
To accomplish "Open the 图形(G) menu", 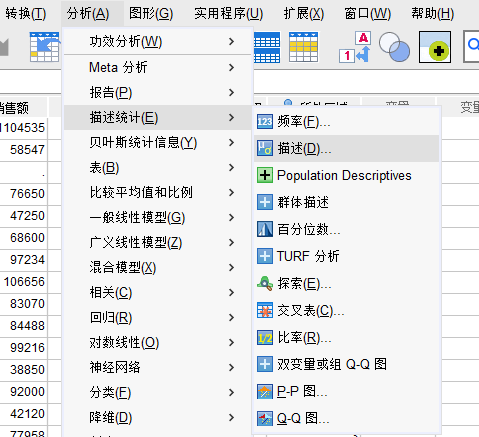I will [x=151, y=14].
